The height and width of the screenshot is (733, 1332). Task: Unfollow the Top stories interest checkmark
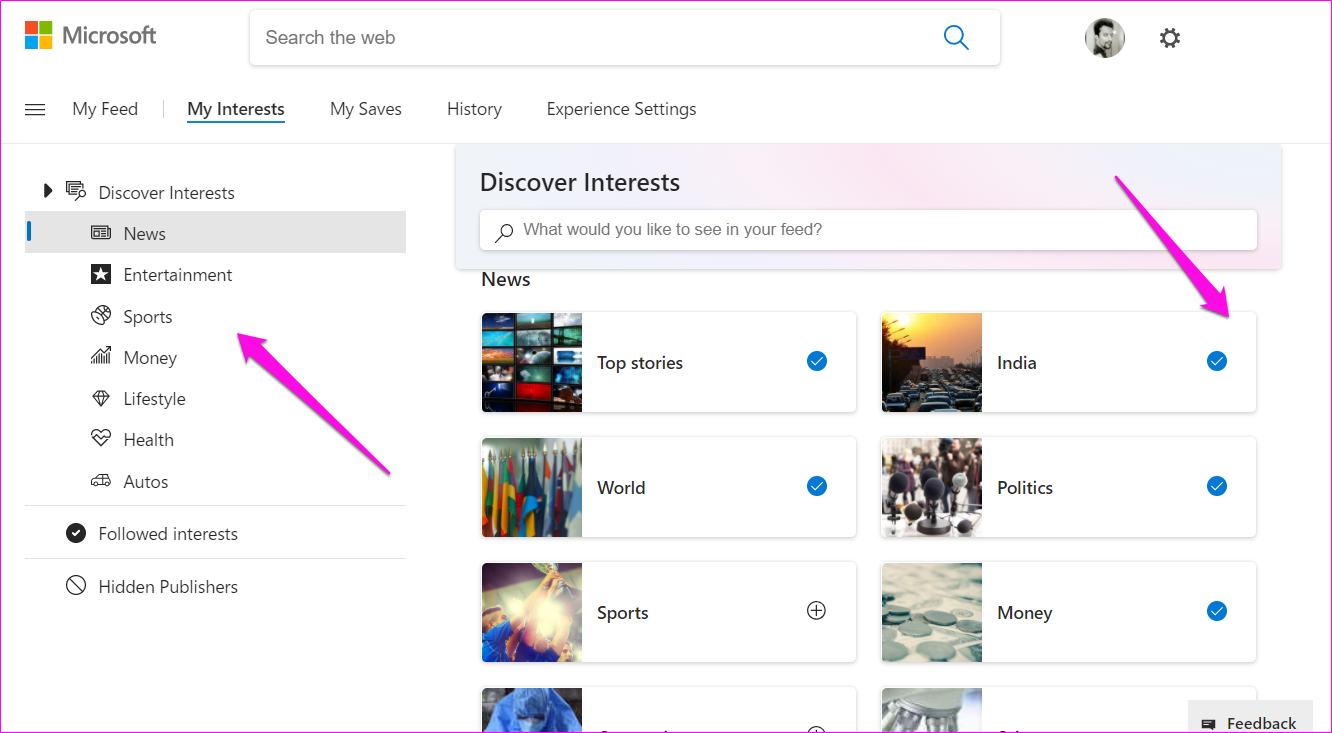817,362
